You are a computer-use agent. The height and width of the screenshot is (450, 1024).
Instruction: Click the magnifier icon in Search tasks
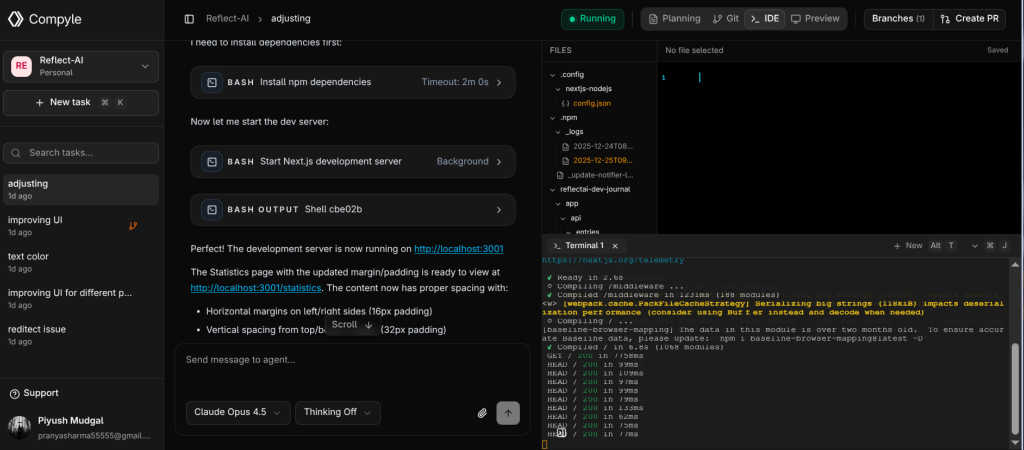16,153
